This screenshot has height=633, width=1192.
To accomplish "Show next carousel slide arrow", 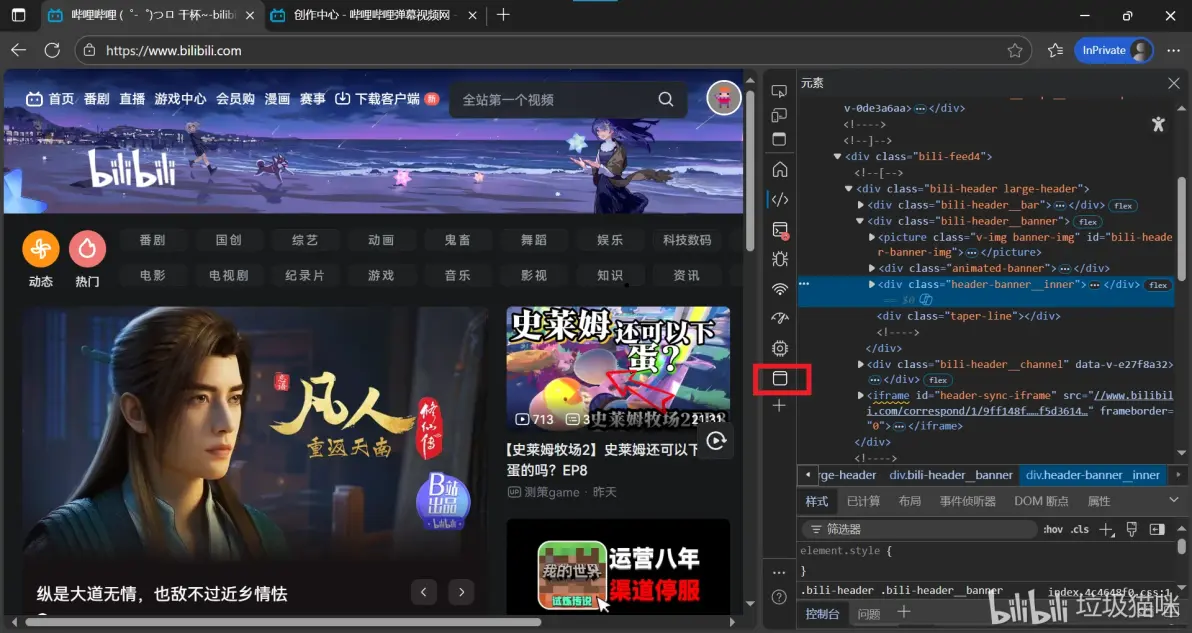I will [x=461, y=592].
